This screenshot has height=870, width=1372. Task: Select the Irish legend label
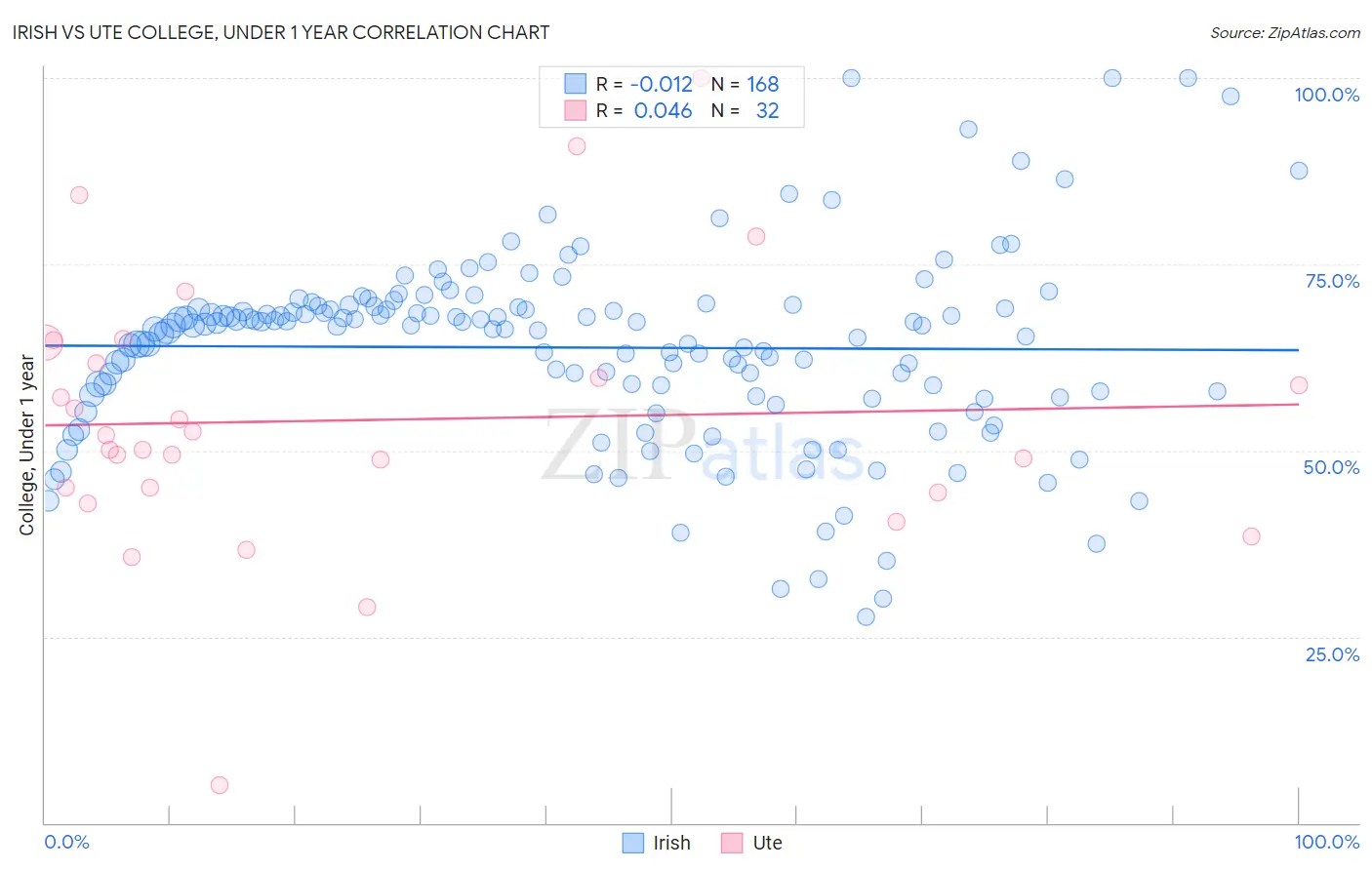tap(671, 843)
